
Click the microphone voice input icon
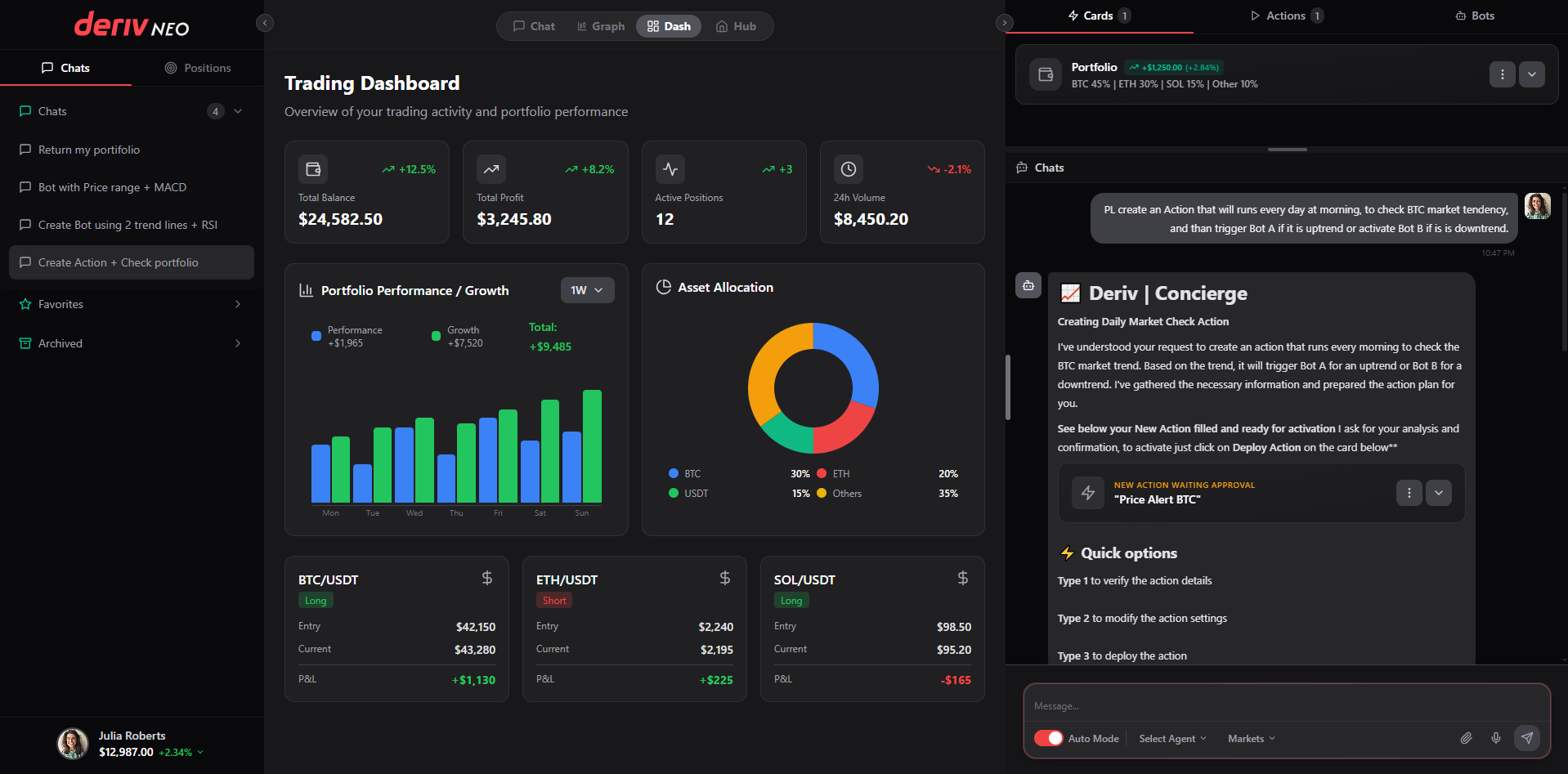pos(1496,738)
